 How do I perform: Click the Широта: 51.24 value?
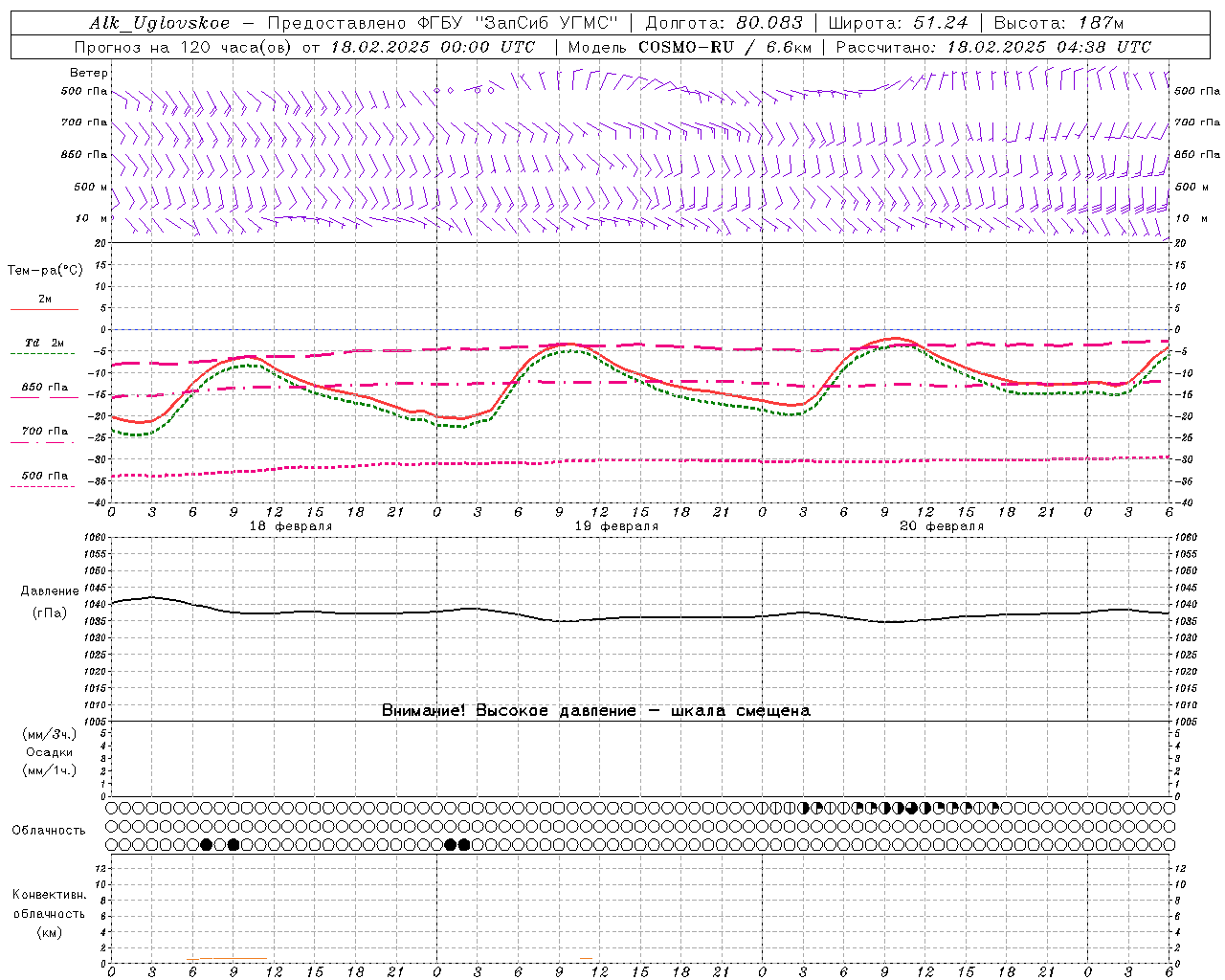point(898,23)
